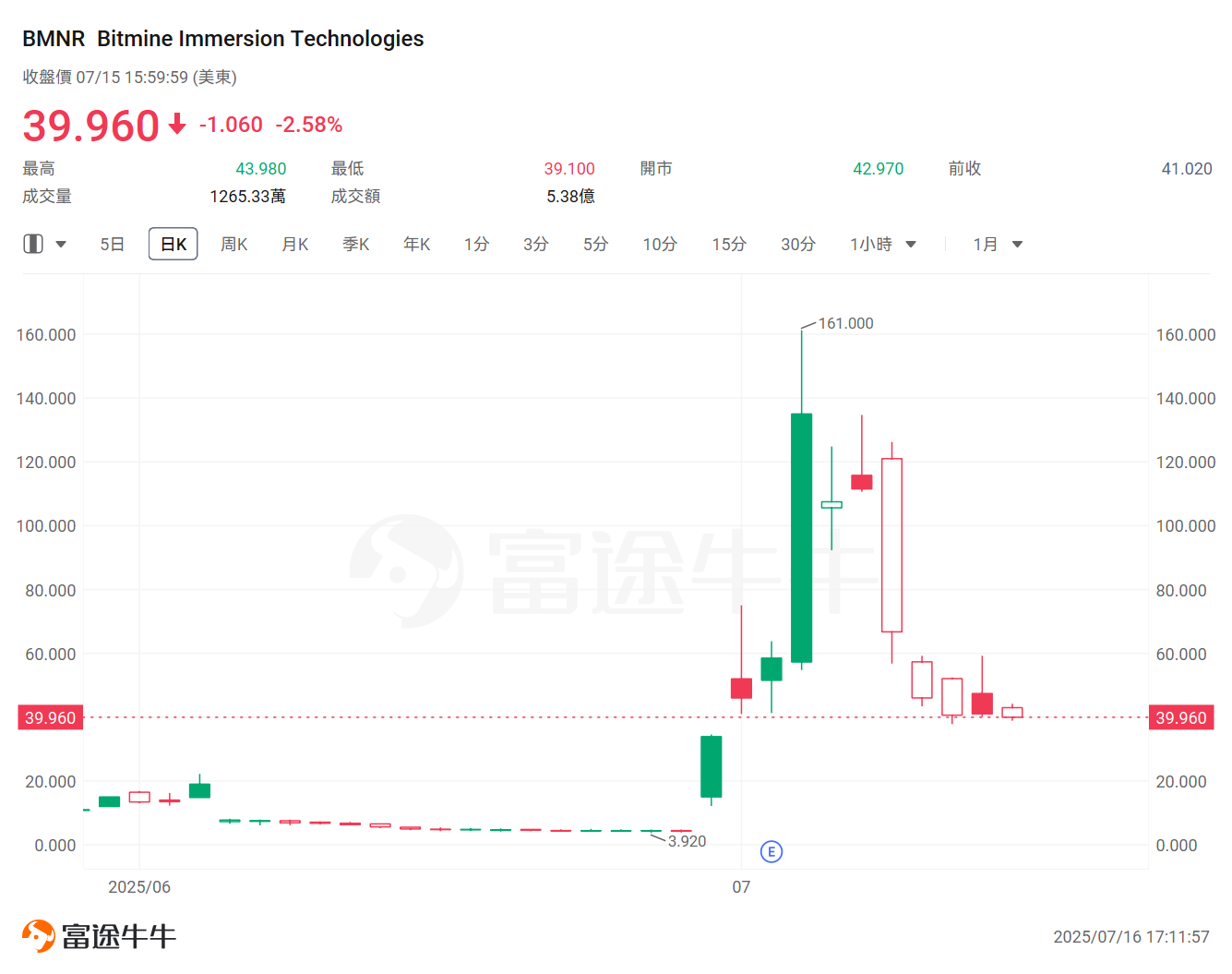Choose the 季K quarterly chart
Viewport: 1232px width, 974px height.
point(355,245)
